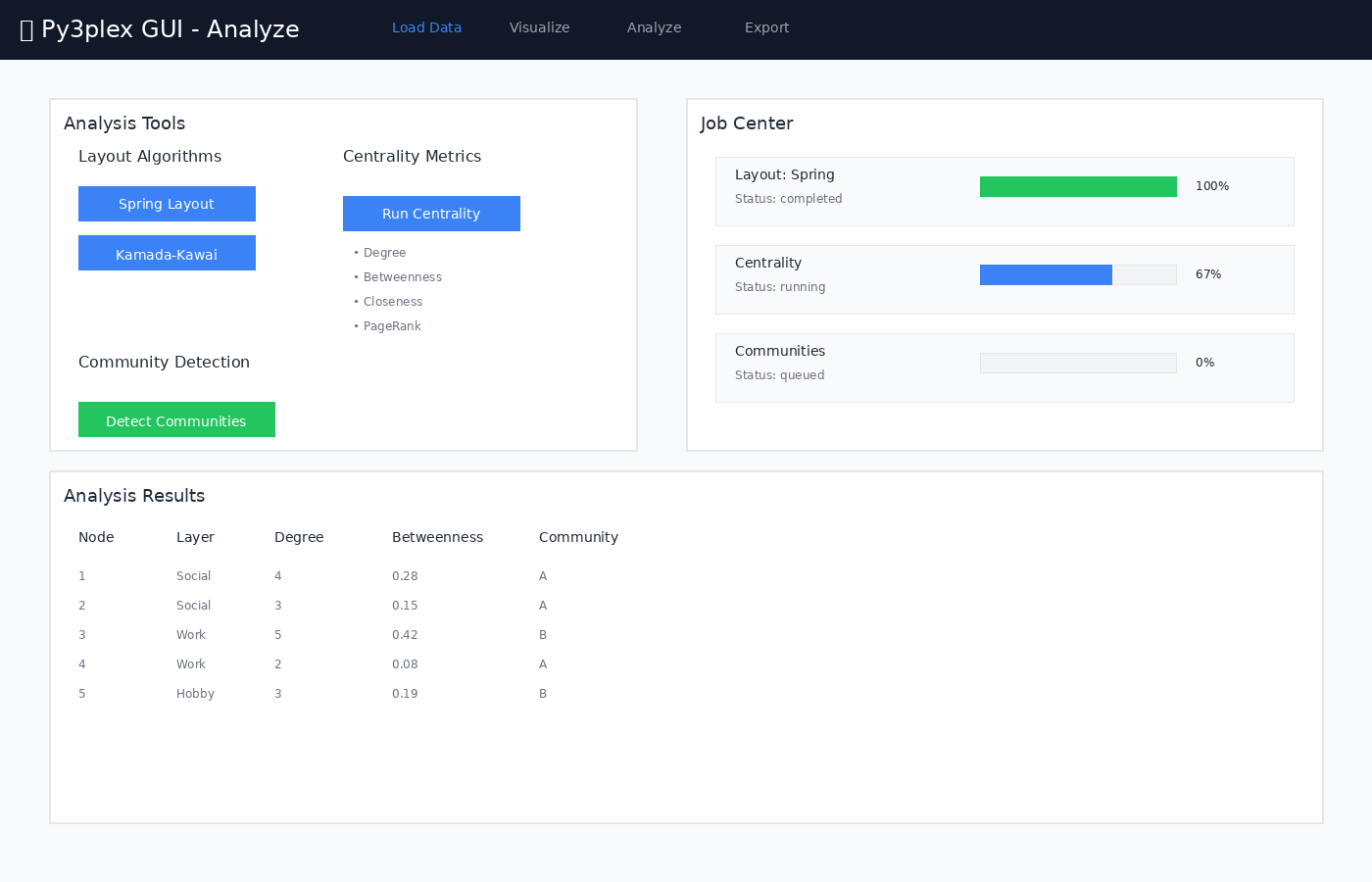Sort by the Betweenness column header
The width and height of the screenshot is (1372, 882).
[437, 537]
